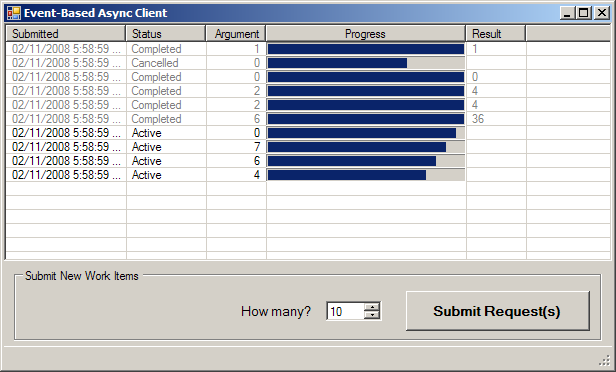
Task: Click the Submitted timestamp of the Active argument 4 item
Action: coord(66,175)
